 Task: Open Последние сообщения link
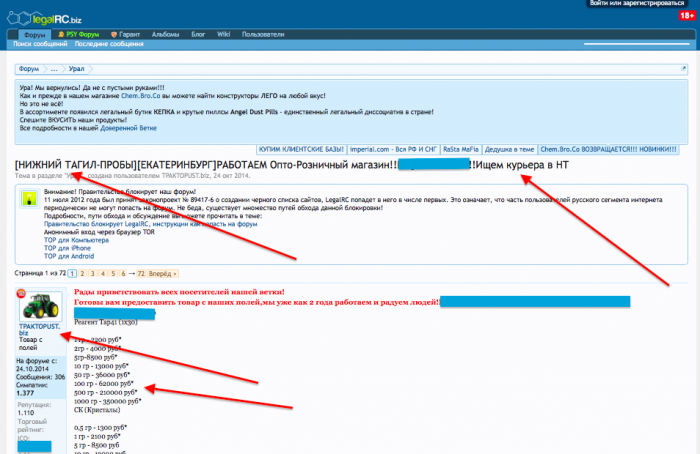tap(107, 45)
